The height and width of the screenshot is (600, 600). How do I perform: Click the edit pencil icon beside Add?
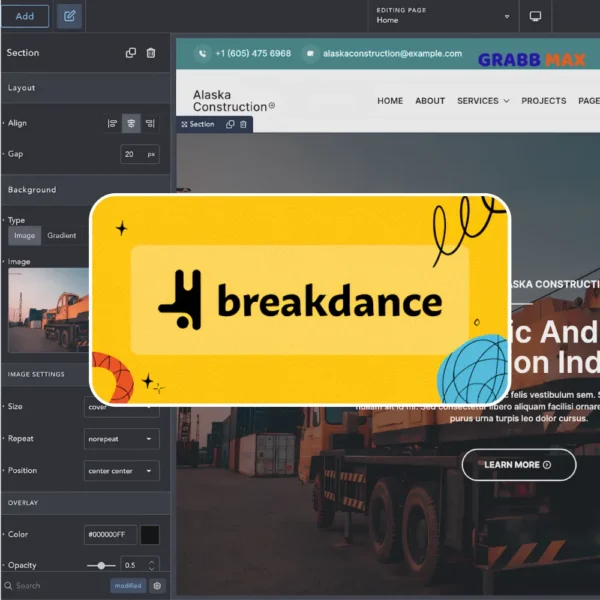click(69, 16)
